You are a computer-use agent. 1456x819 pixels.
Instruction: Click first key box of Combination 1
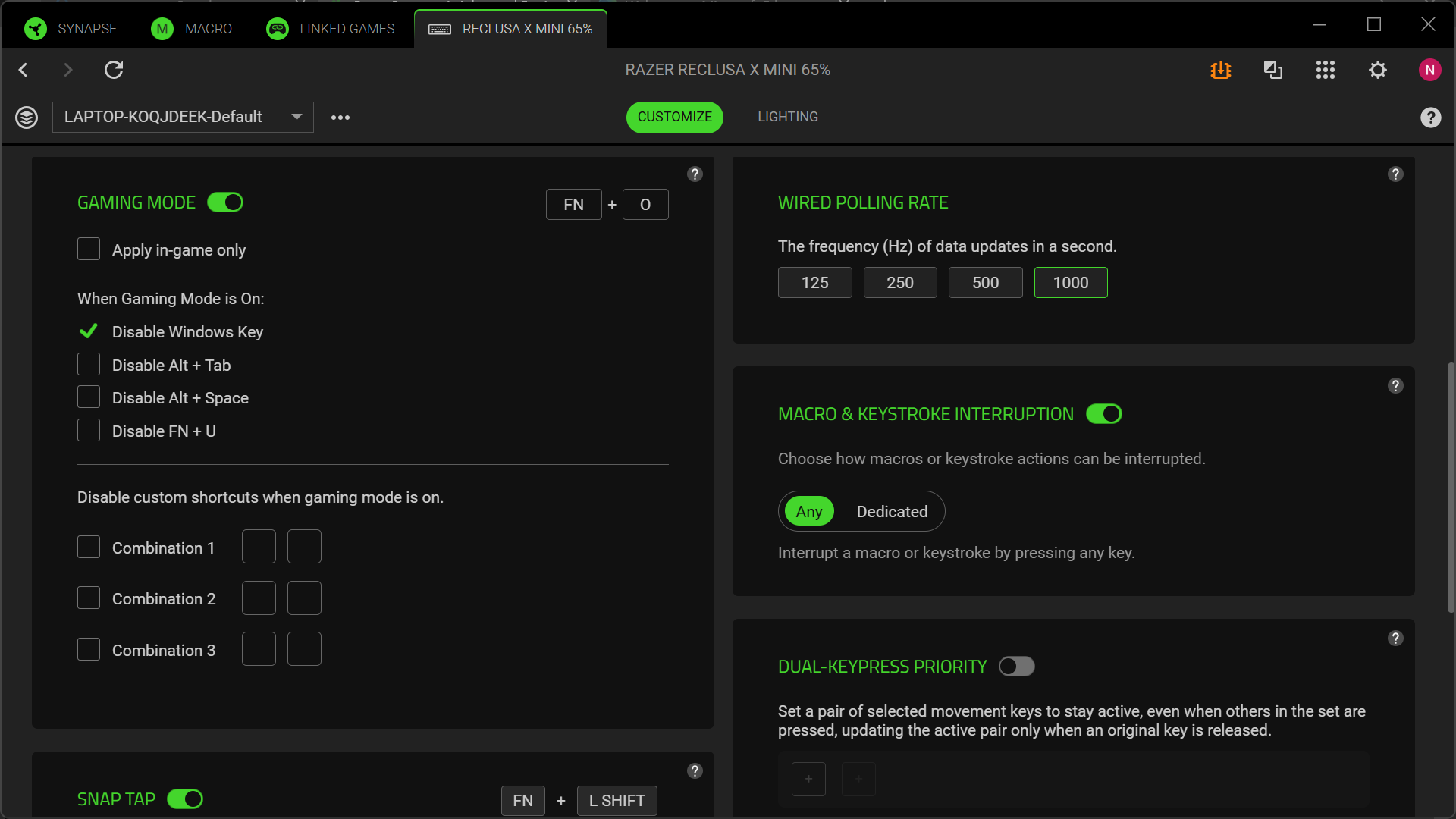tap(259, 547)
